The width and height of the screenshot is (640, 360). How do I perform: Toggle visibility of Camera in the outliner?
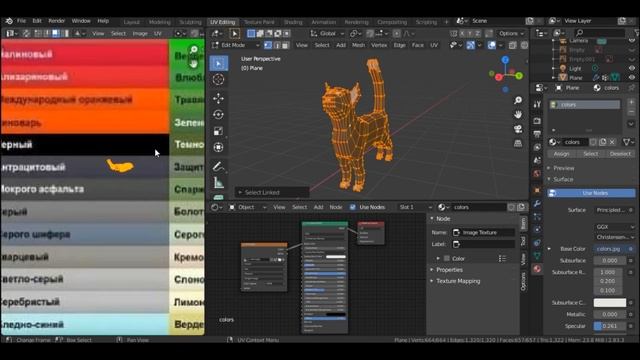coord(632,41)
